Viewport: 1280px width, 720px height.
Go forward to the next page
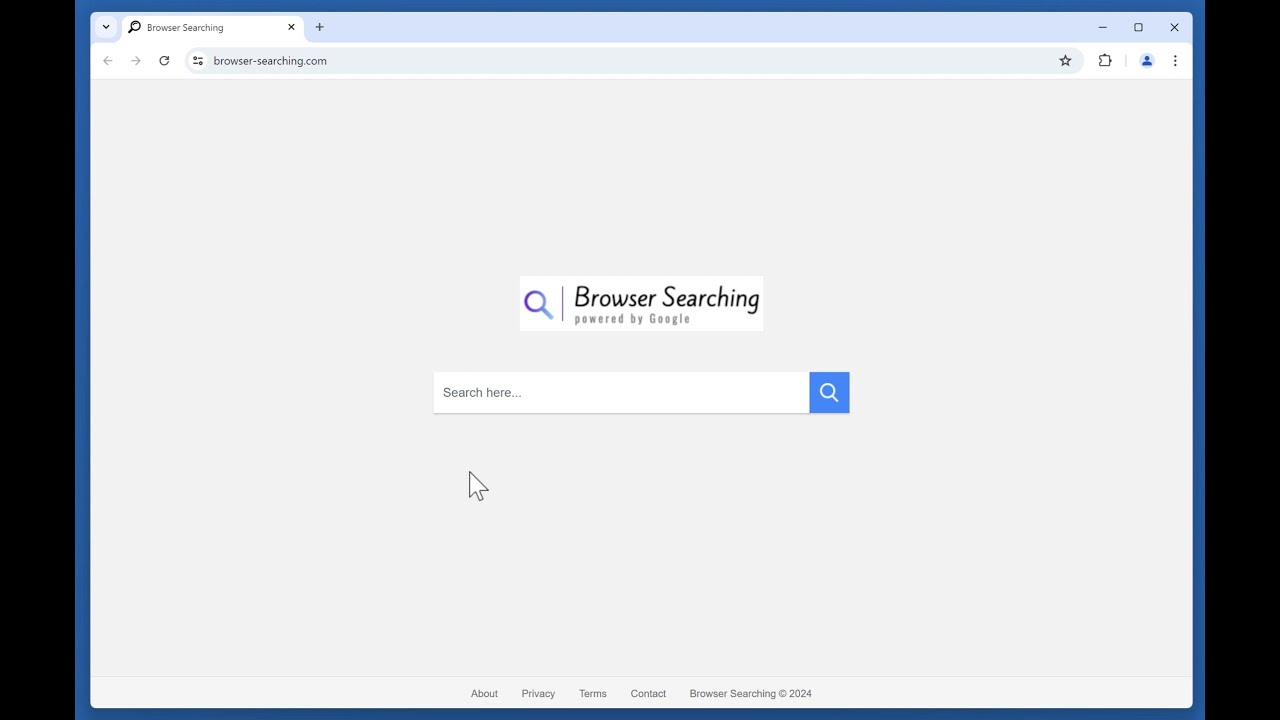click(x=136, y=61)
